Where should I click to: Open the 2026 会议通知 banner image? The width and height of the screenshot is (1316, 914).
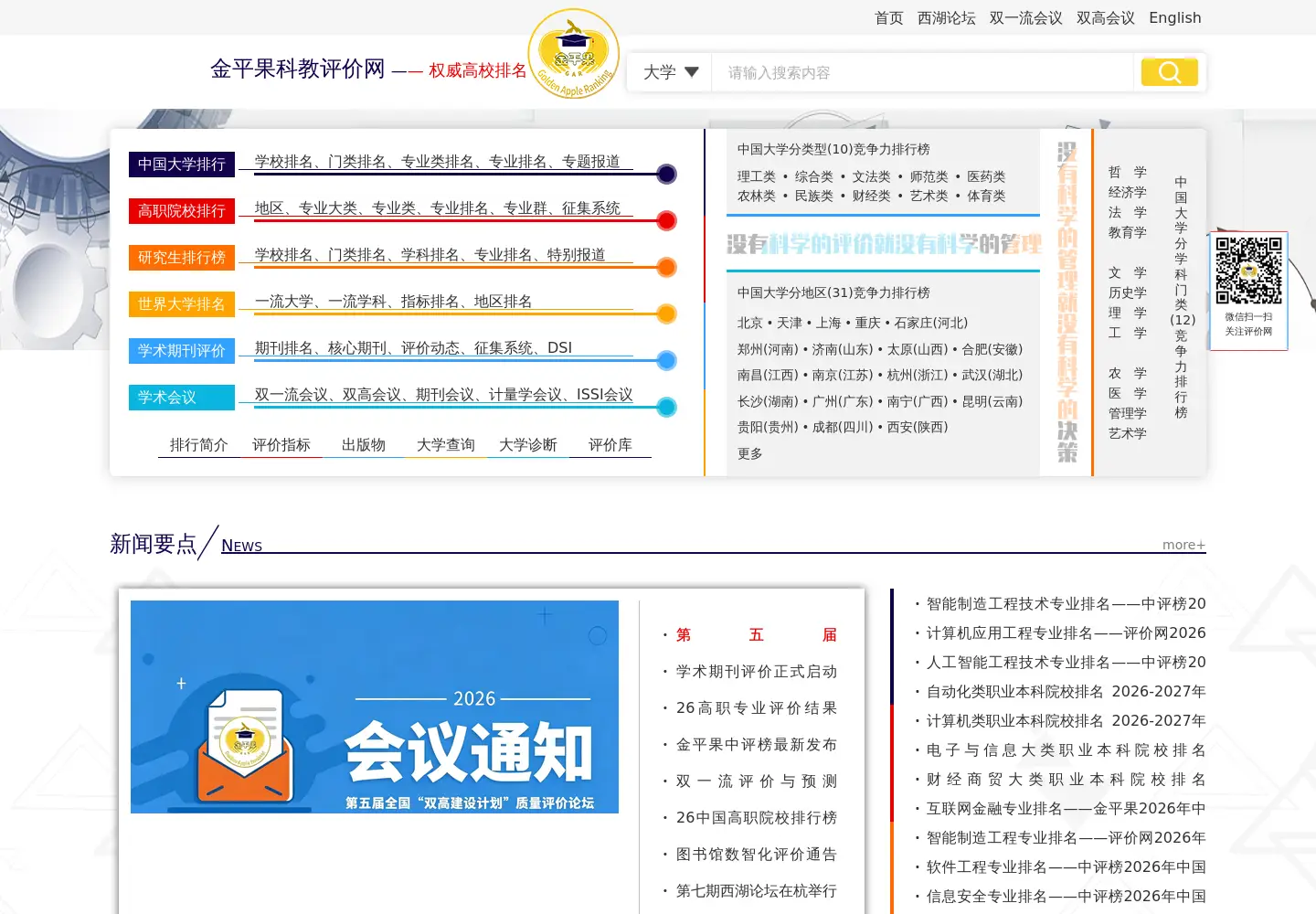(375, 707)
